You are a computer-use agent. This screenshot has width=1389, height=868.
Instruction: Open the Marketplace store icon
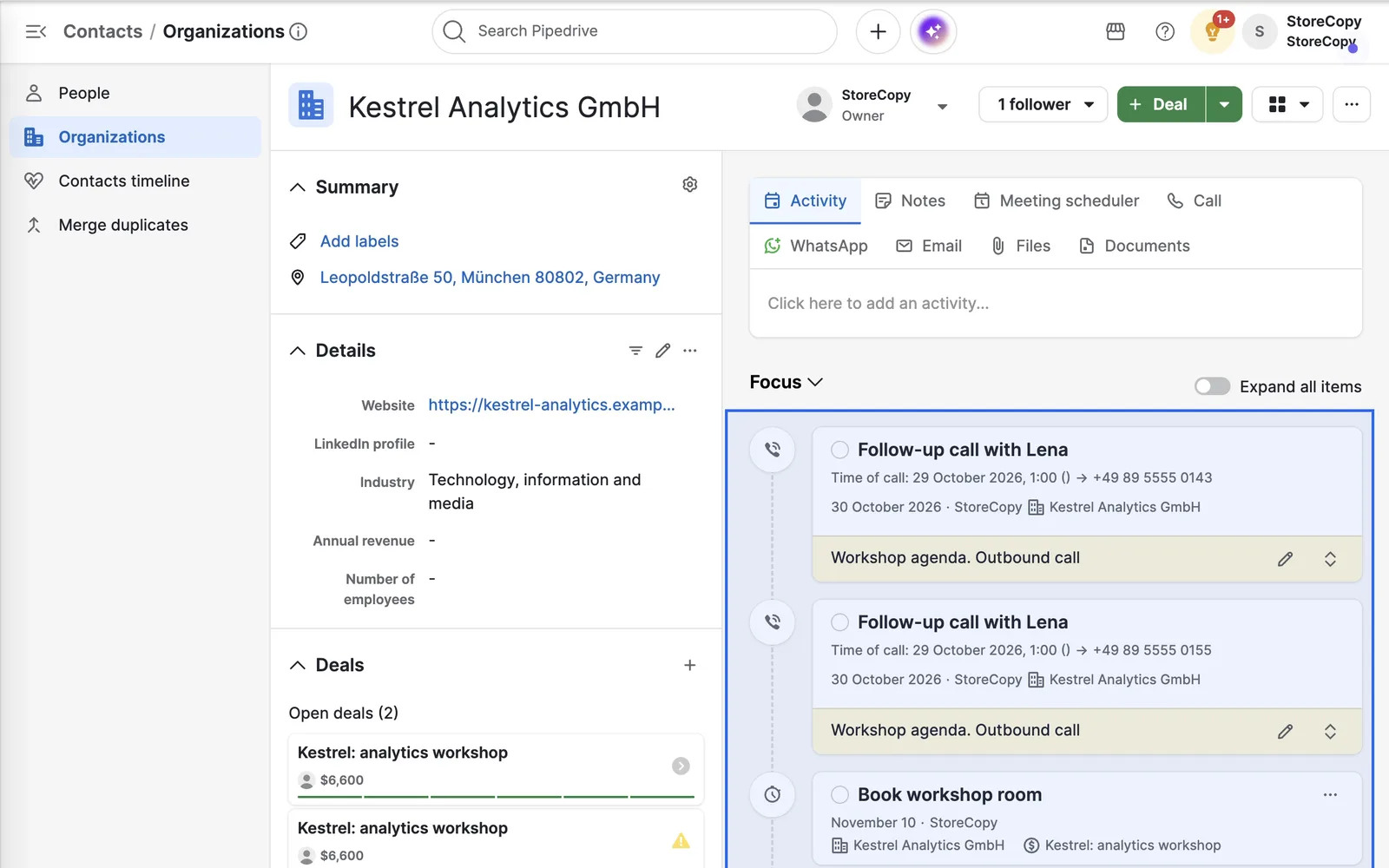pos(1116,32)
